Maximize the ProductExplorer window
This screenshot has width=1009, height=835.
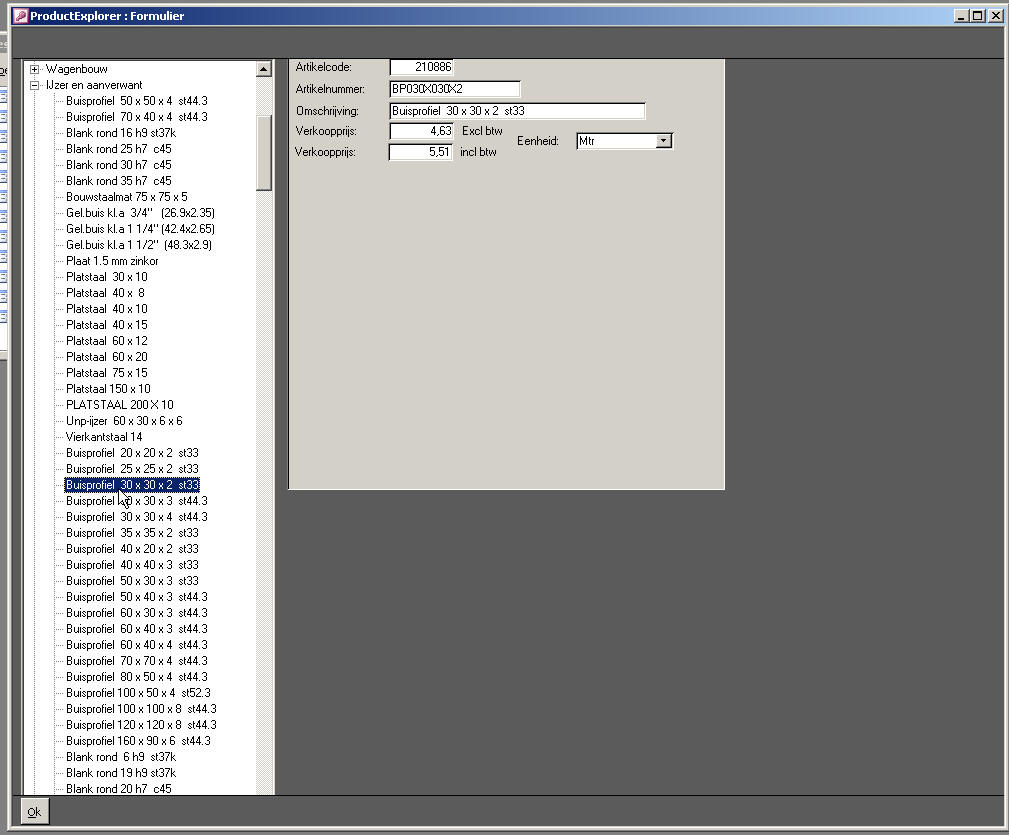[x=978, y=16]
